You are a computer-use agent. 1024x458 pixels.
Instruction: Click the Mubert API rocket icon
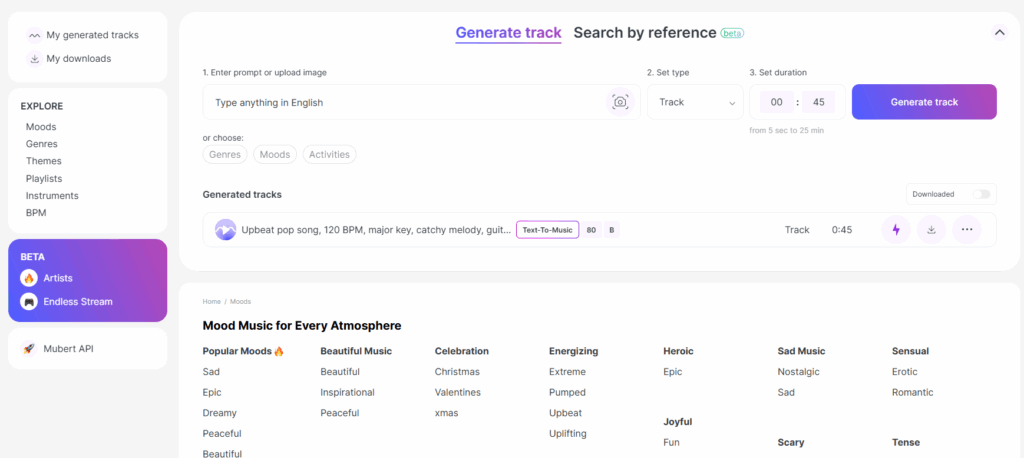click(29, 349)
